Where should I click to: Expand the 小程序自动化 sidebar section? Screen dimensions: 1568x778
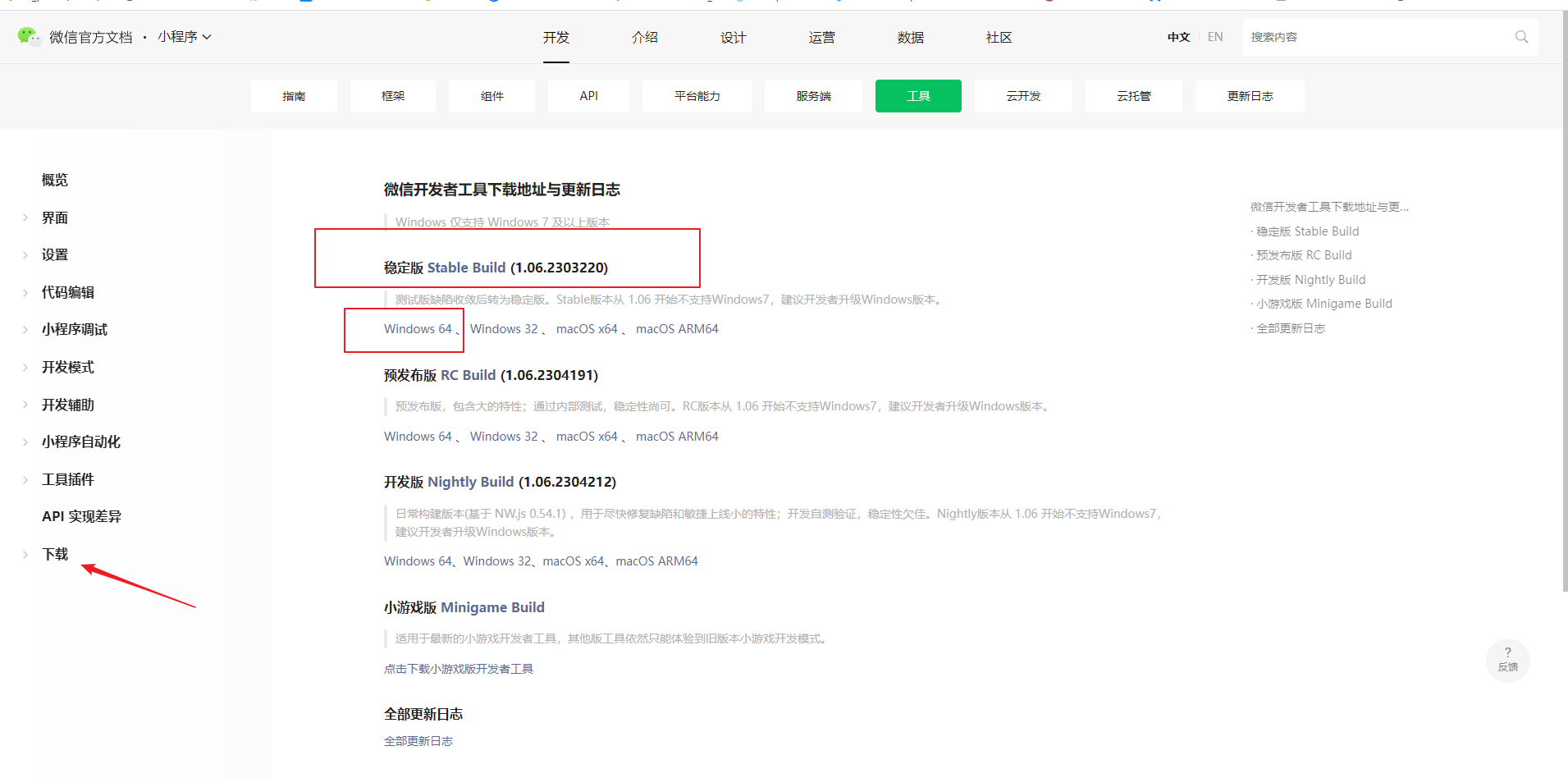click(x=25, y=442)
